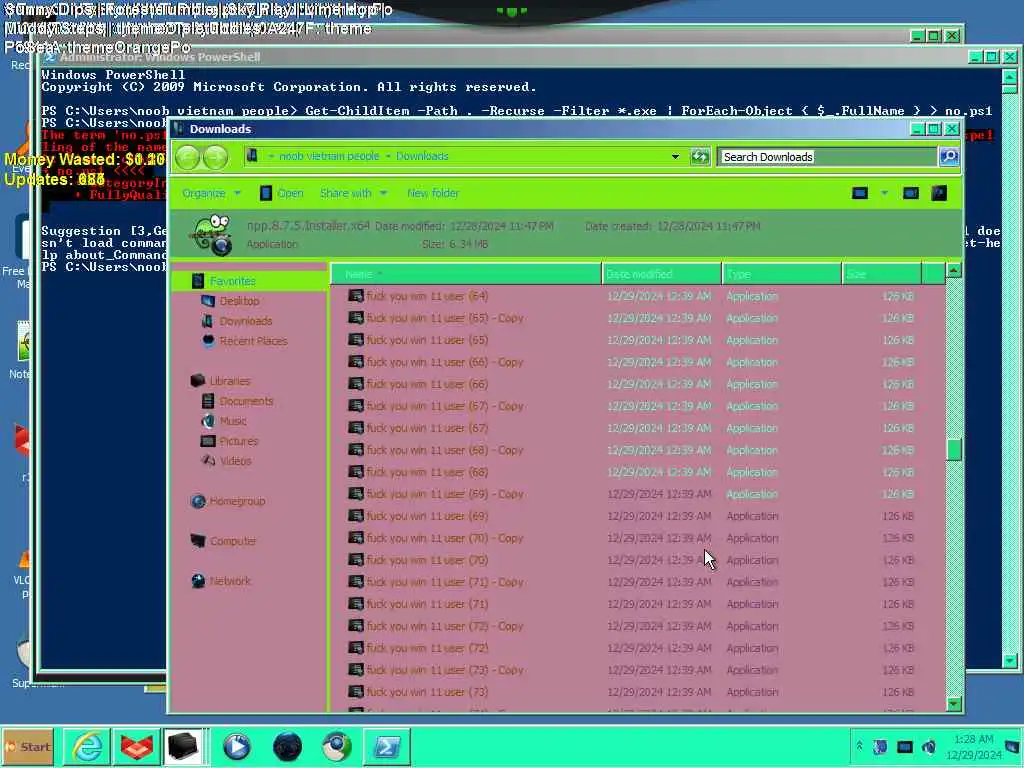The width and height of the screenshot is (1024, 768).
Task: Sort by the Size column header
Action: coord(882,274)
